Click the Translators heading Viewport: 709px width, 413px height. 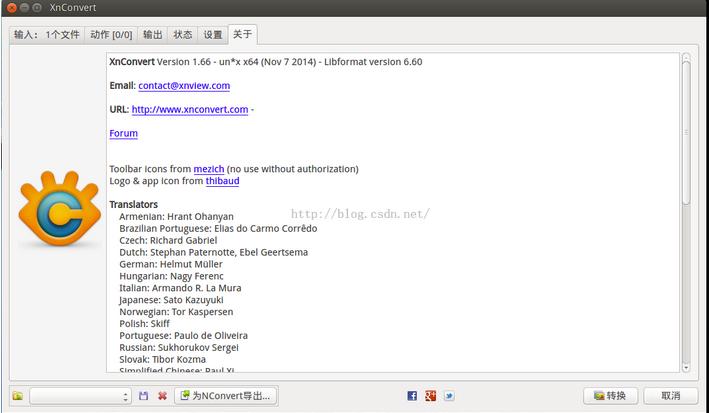pyautogui.click(x=133, y=204)
